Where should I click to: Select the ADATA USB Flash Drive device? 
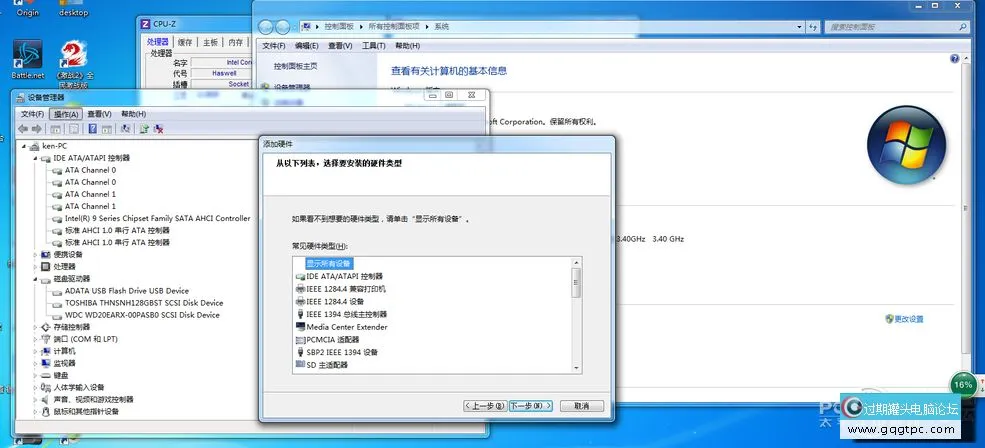click(126, 291)
